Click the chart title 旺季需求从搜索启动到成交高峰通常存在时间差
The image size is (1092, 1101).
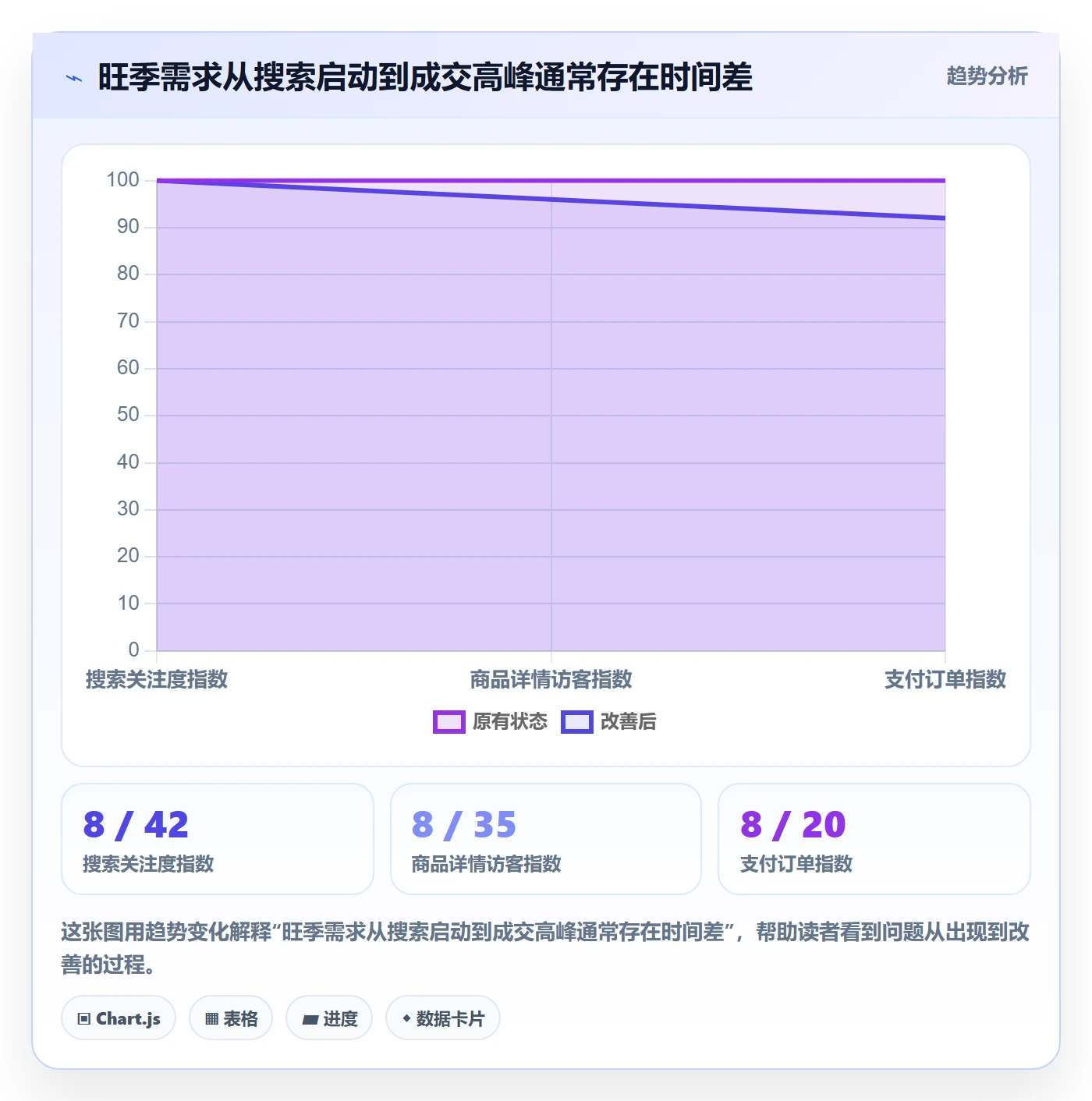tap(425, 77)
